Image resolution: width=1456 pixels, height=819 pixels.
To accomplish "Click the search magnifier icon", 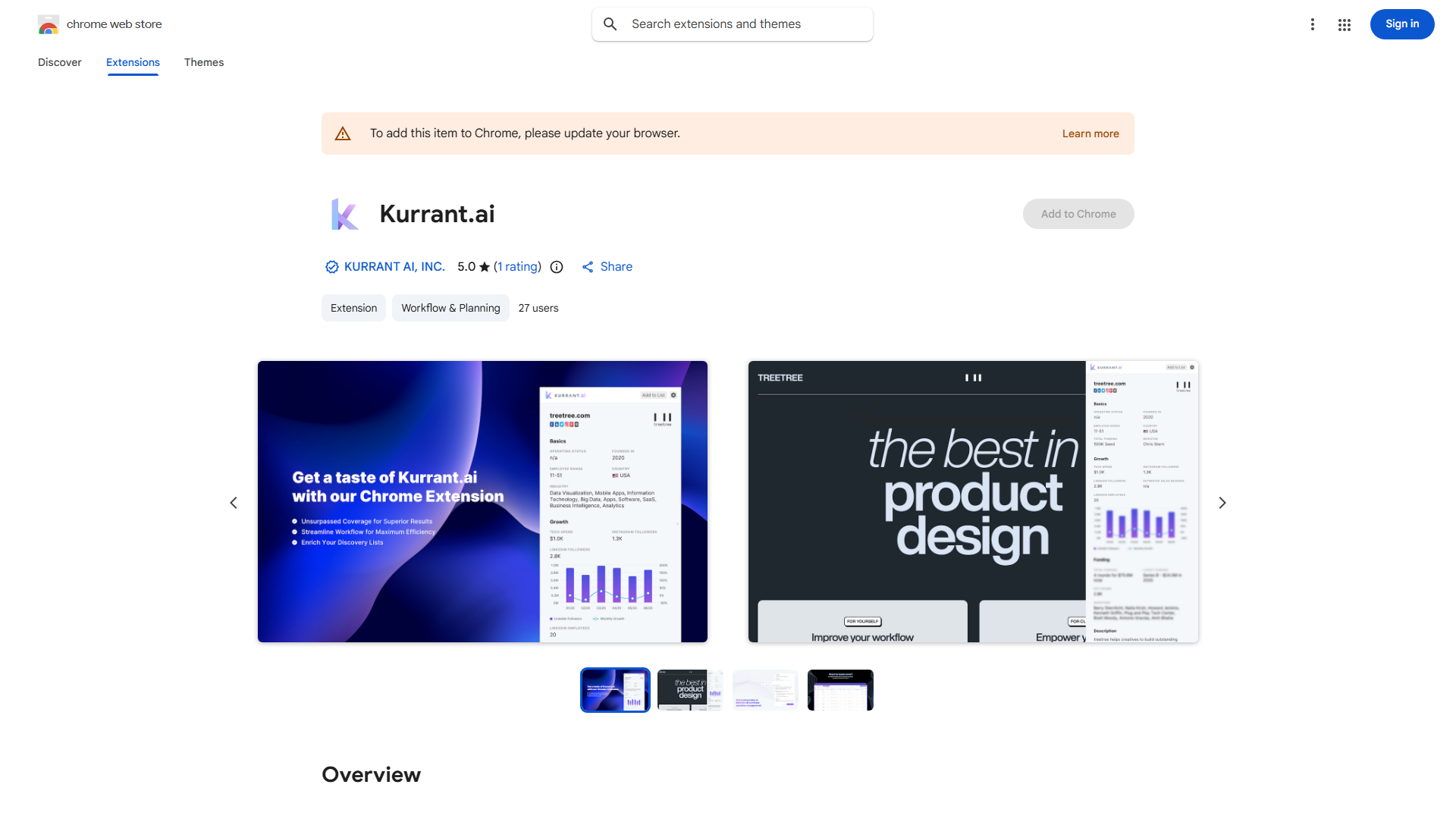I will [x=610, y=24].
